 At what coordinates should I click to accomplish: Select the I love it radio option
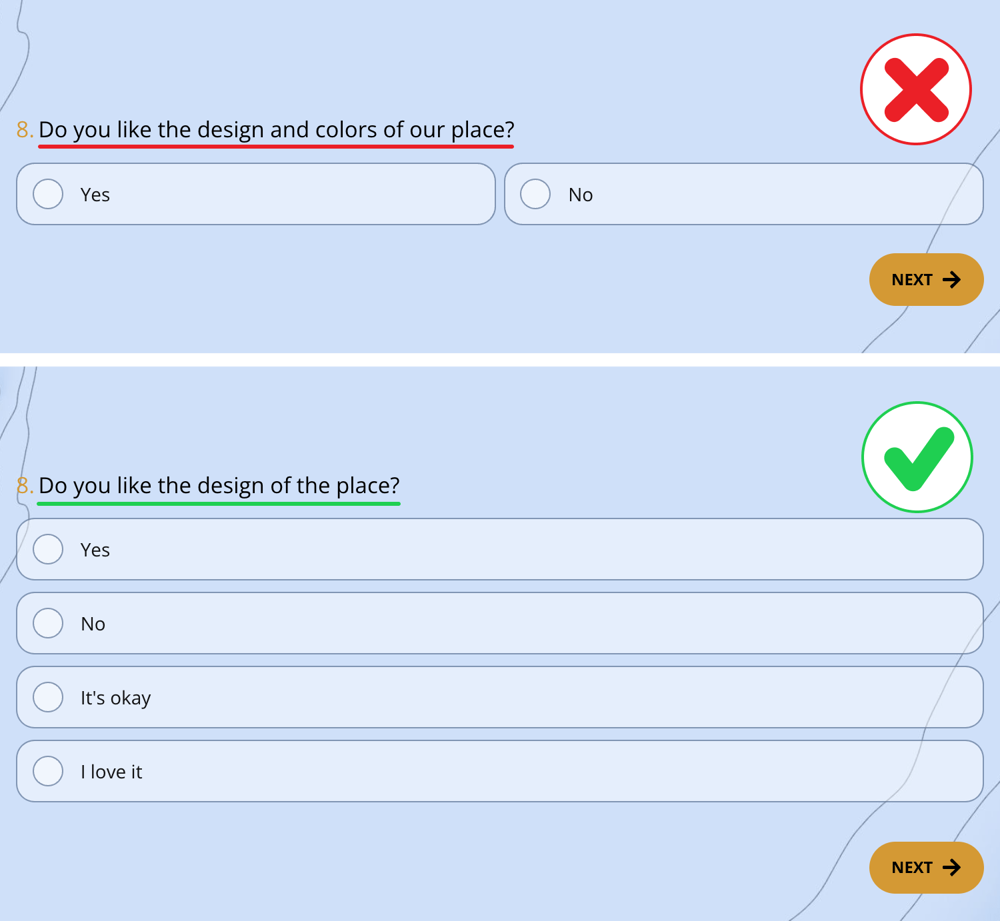[x=47, y=771]
